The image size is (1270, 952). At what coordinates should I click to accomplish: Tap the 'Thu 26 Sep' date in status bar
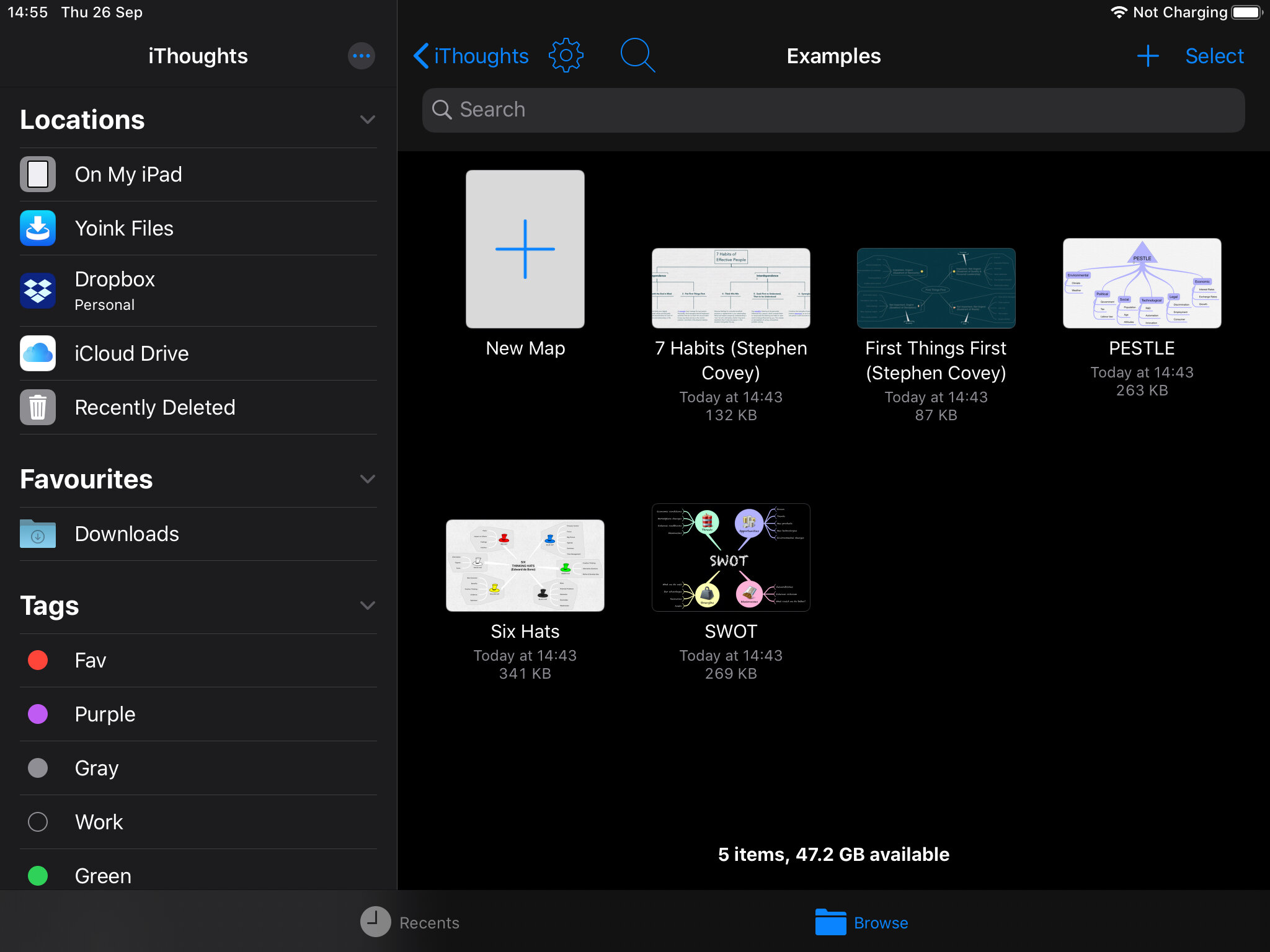102,12
